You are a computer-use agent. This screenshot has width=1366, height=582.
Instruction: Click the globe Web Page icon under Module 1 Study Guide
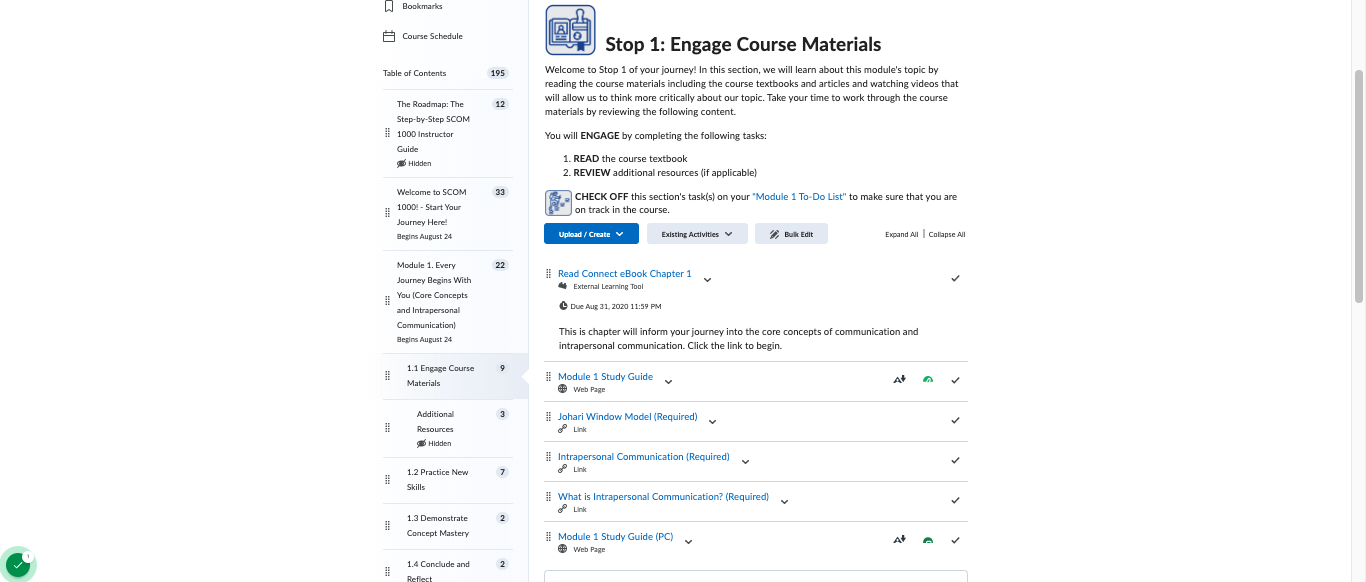(x=562, y=389)
